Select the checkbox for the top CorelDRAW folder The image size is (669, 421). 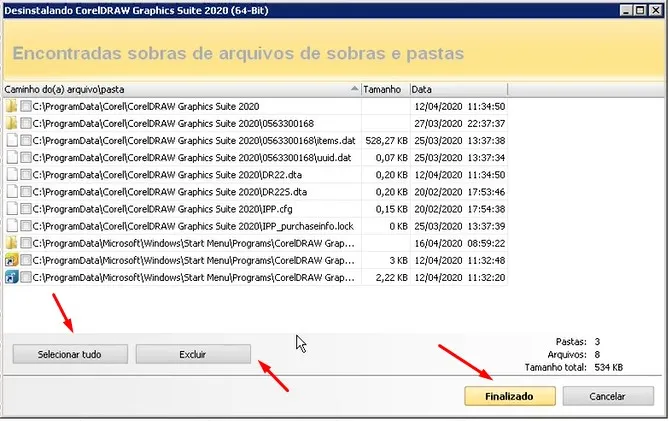click(x=26, y=106)
